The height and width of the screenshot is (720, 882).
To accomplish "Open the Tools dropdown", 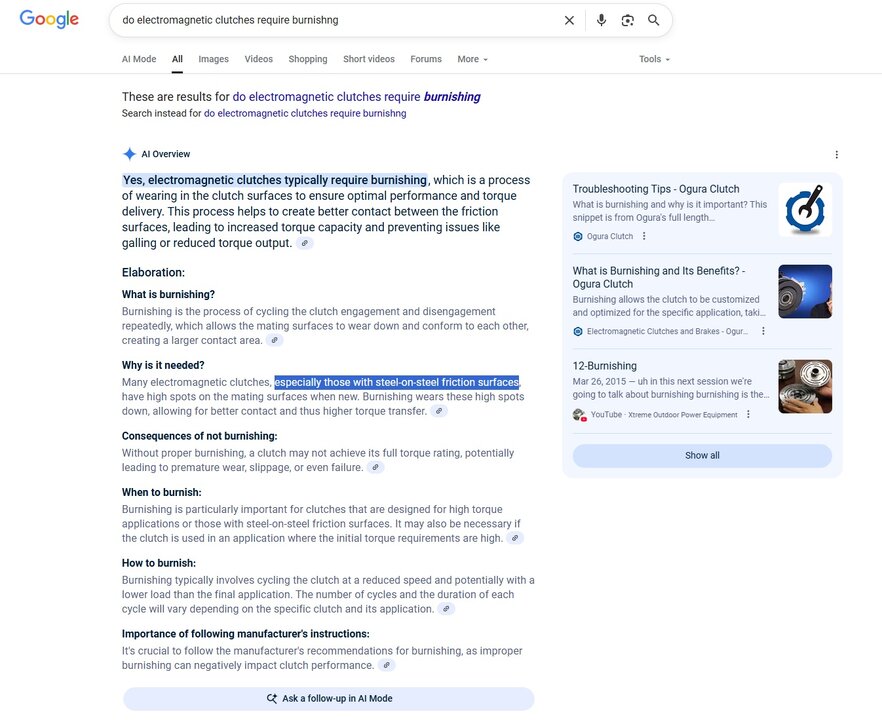I will 654,59.
